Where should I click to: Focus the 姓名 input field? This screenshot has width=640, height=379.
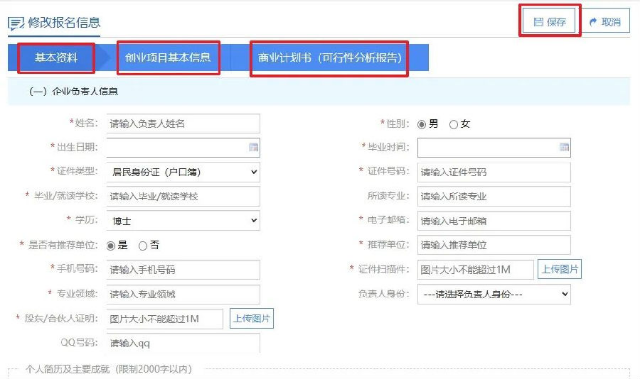[183, 124]
